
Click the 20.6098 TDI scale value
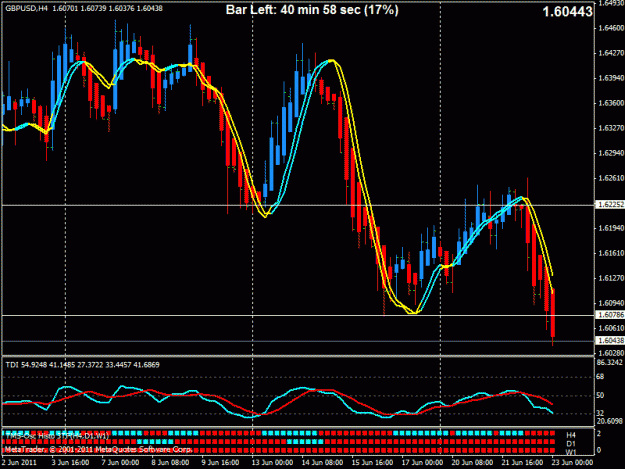(x=609, y=421)
